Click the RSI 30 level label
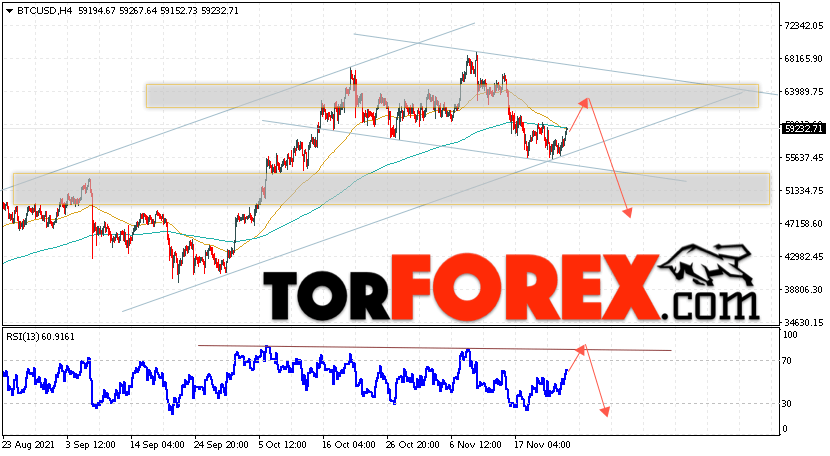 point(787,404)
